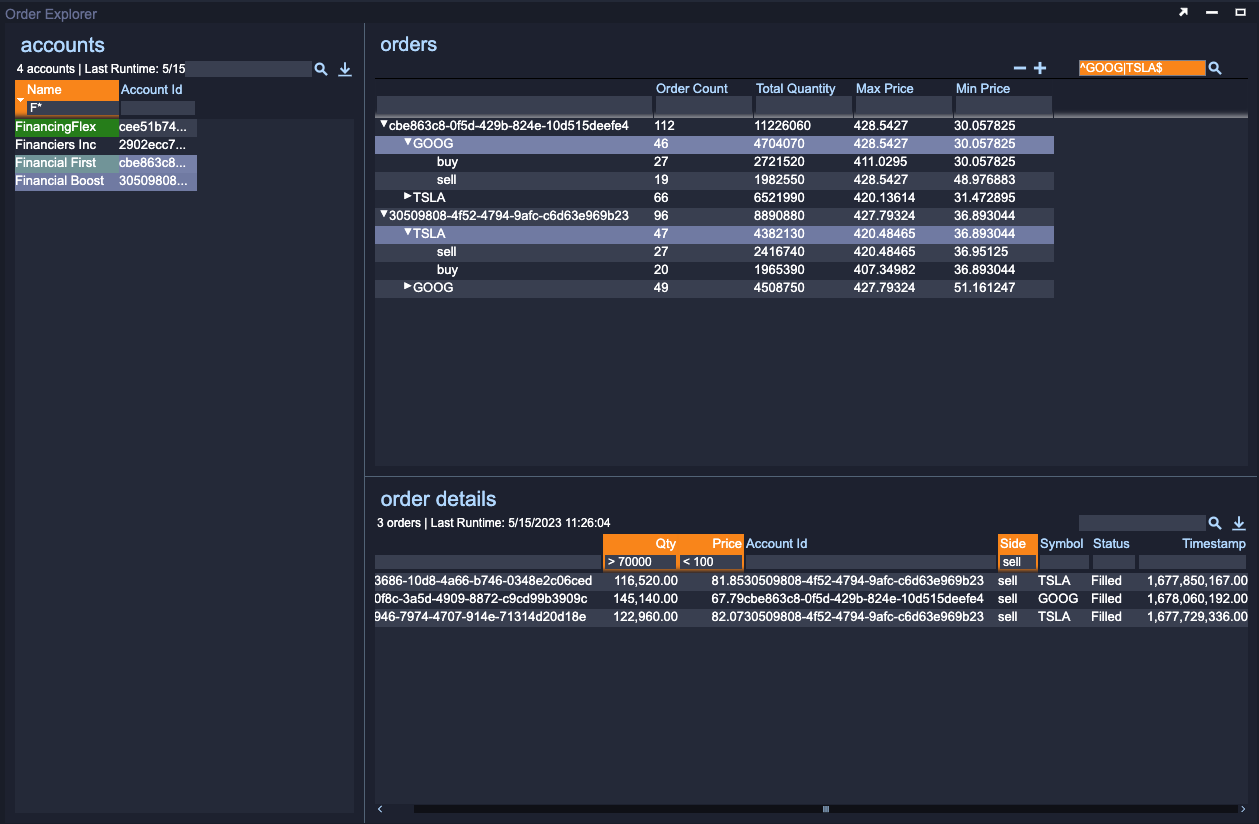The image size is (1259, 824).
Task: Select the Financial Boost account row
Action: click(60, 181)
